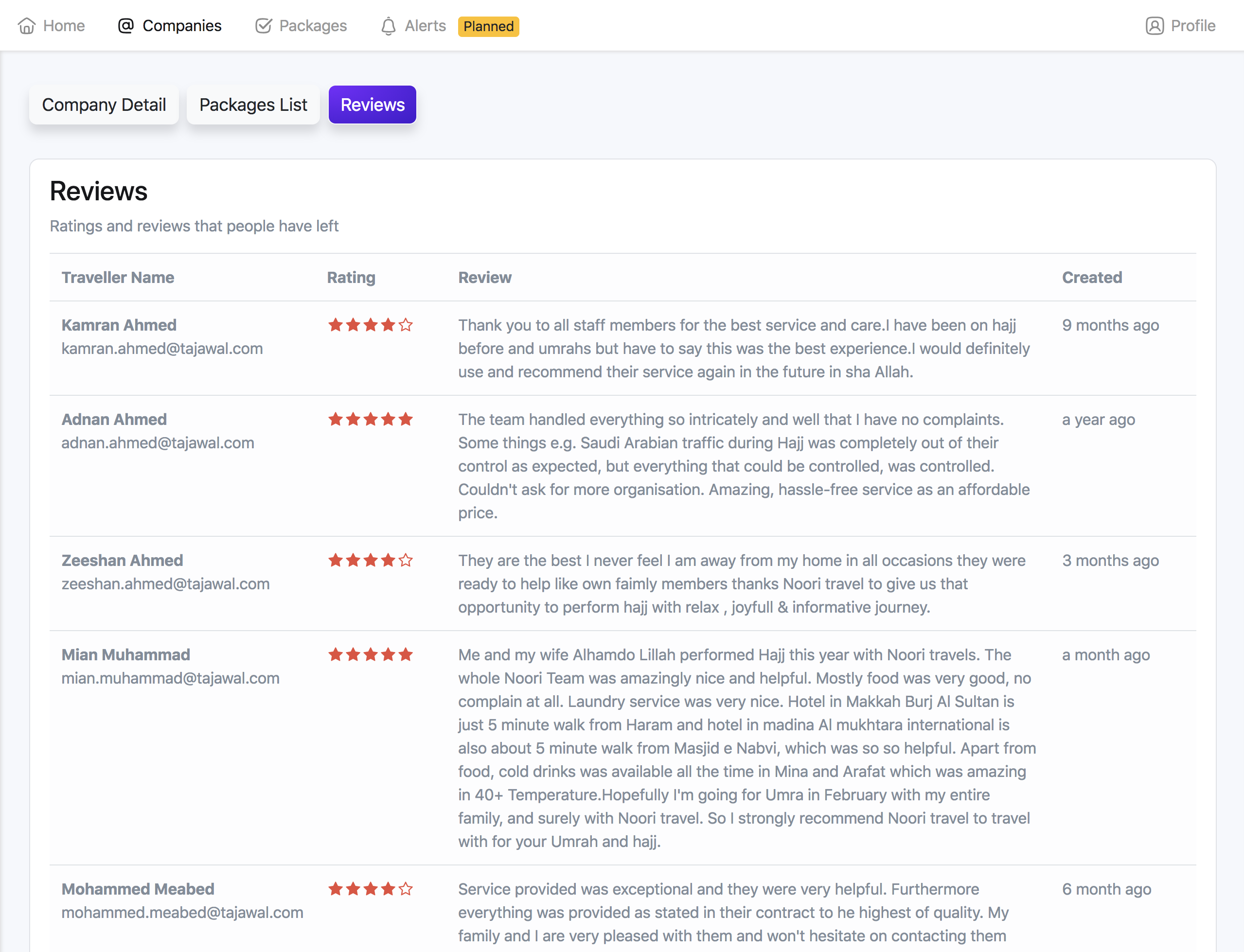Click kamran.ahmed@tajawal.com email

(x=162, y=349)
